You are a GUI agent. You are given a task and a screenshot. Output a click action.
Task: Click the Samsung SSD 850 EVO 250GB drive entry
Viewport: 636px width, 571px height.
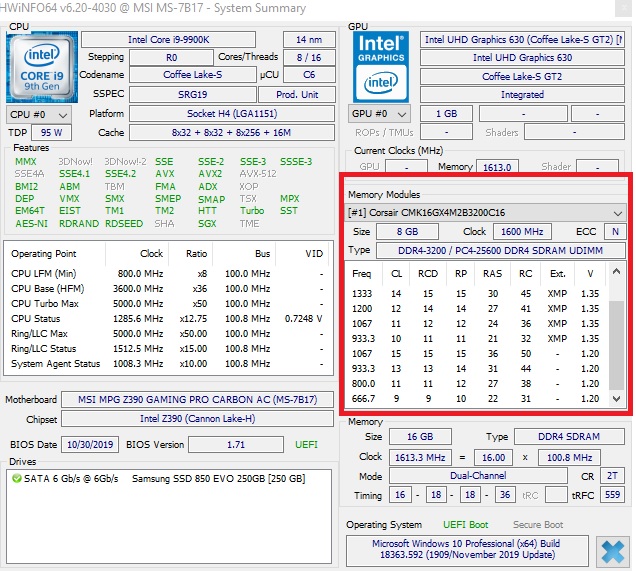pos(219,479)
